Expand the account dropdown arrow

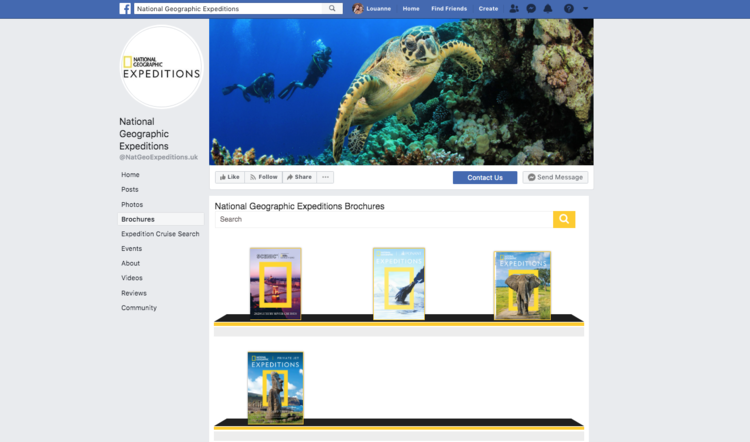click(585, 9)
